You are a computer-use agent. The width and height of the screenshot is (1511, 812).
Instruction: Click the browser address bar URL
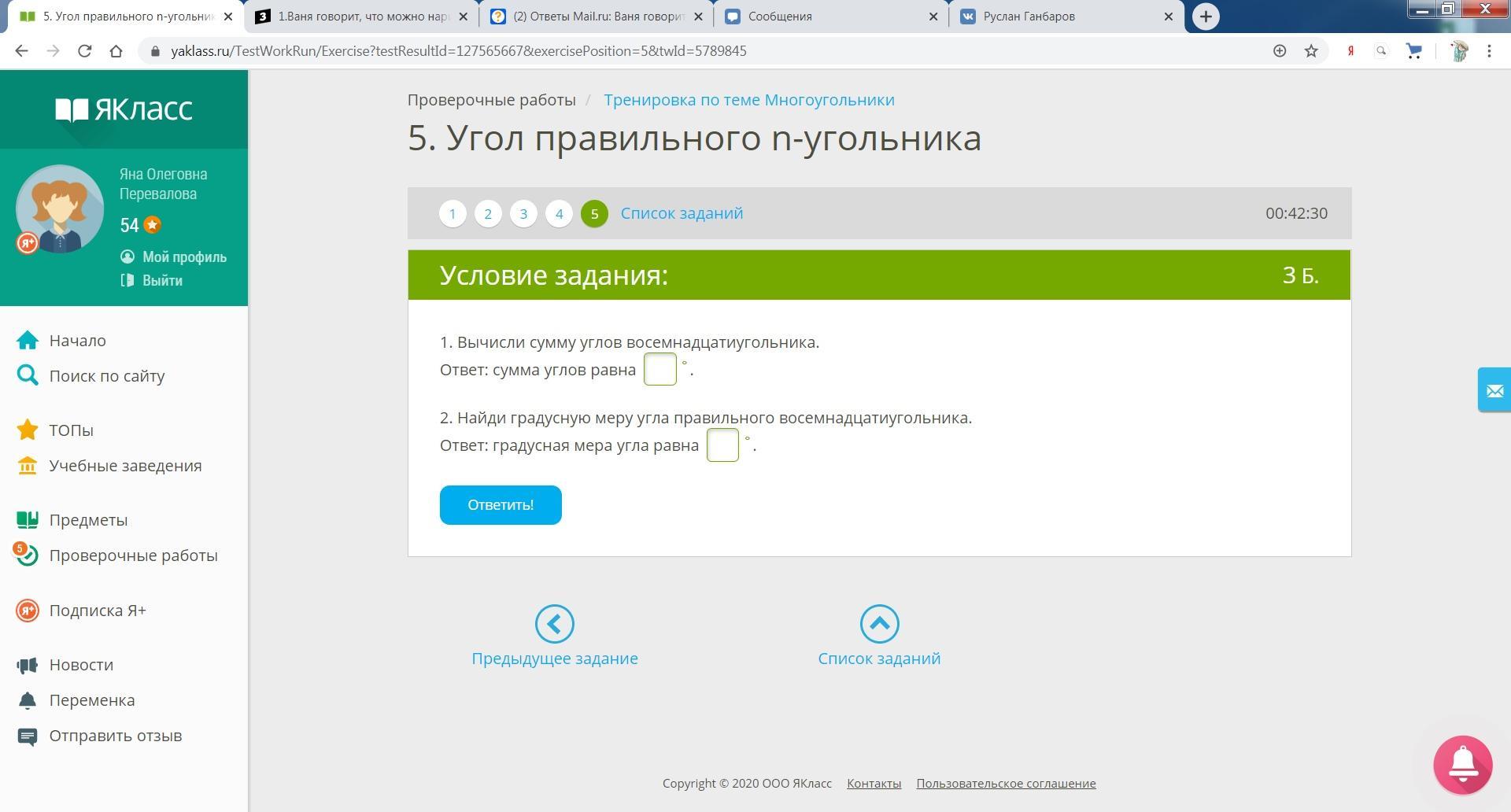(459, 51)
